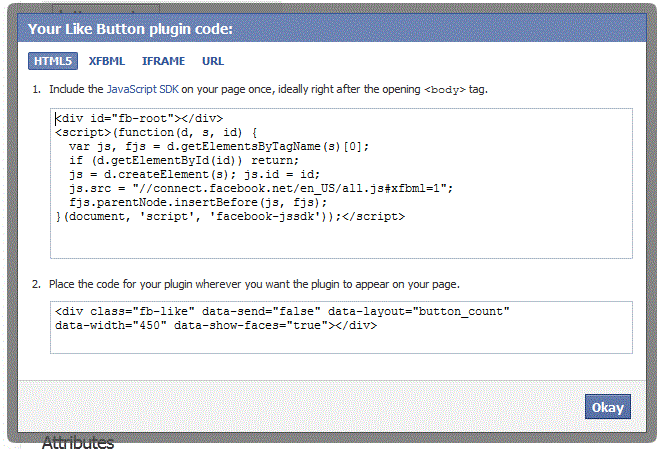Switch to the HTML5 tab

click(x=53, y=61)
